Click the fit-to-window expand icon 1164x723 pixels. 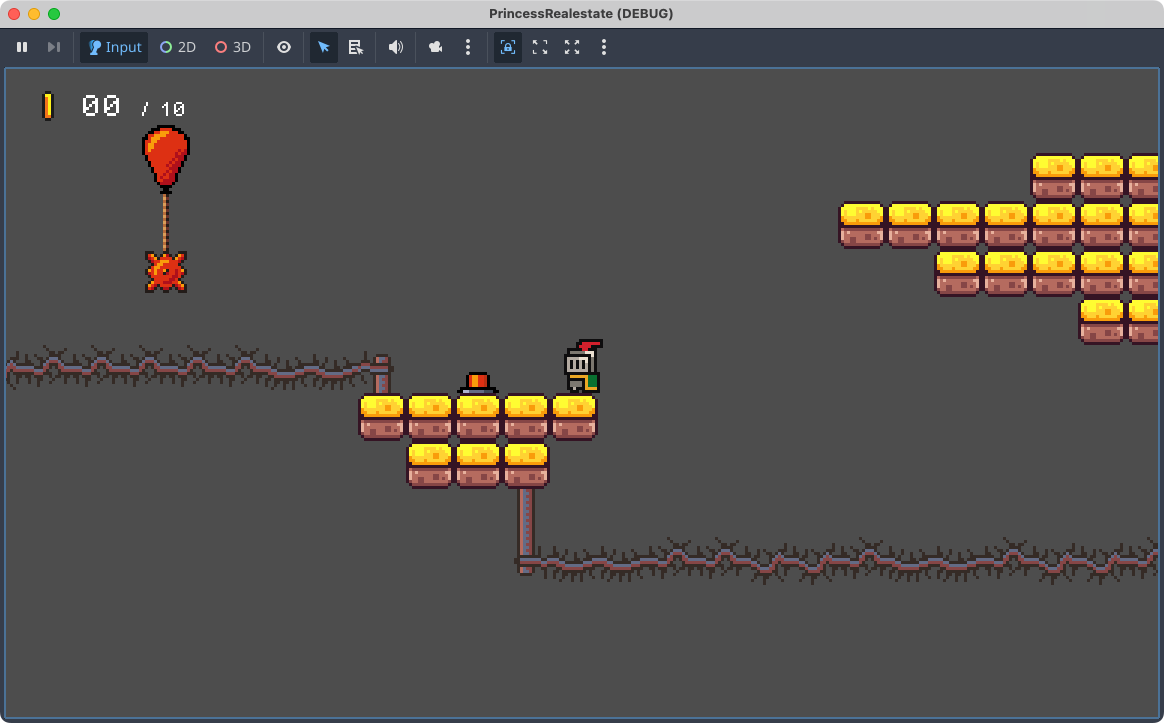(540, 47)
